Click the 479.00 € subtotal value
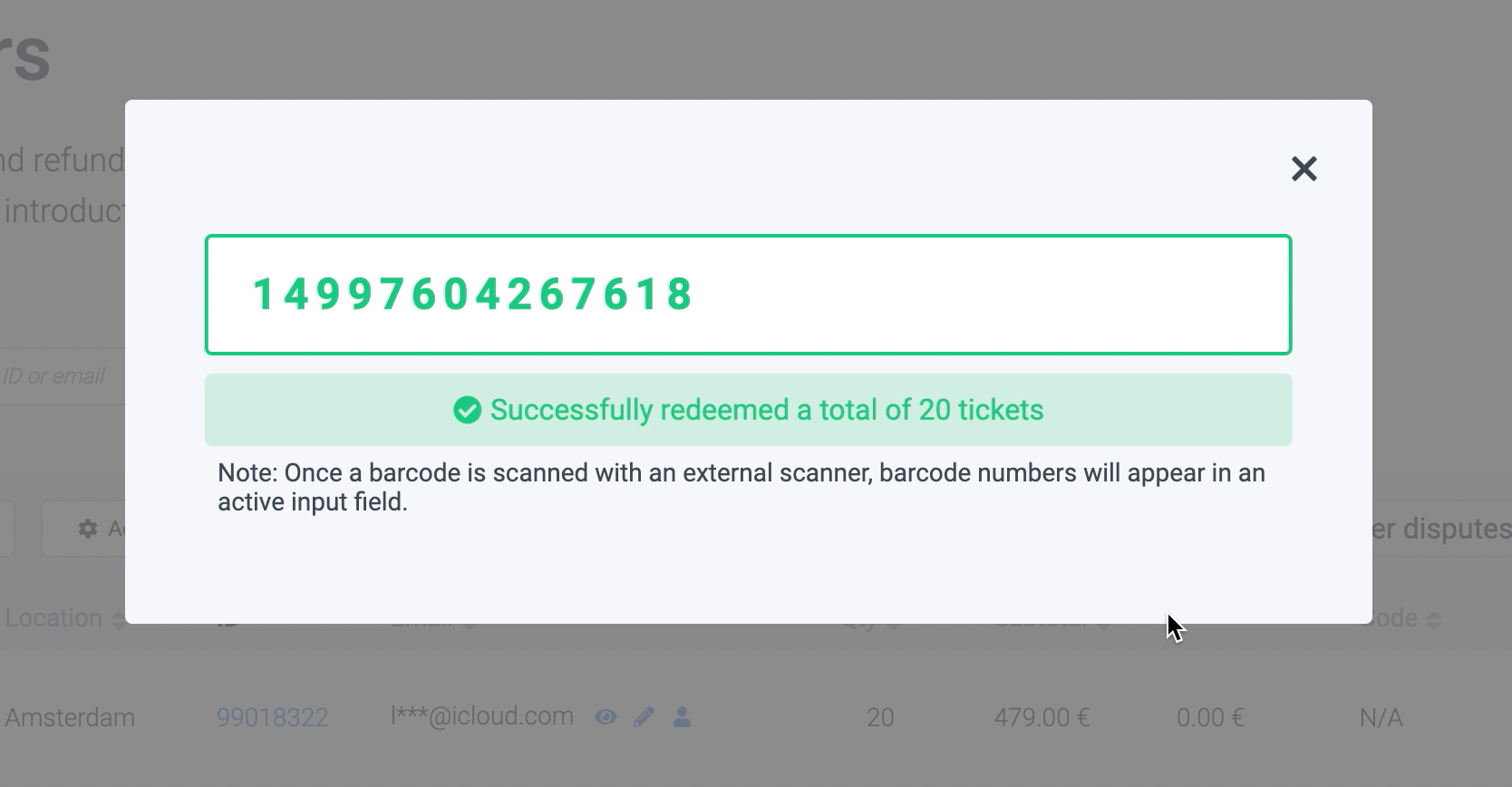Image resolution: width=1512 pixels, height=787 pixels. point(1041,717)
